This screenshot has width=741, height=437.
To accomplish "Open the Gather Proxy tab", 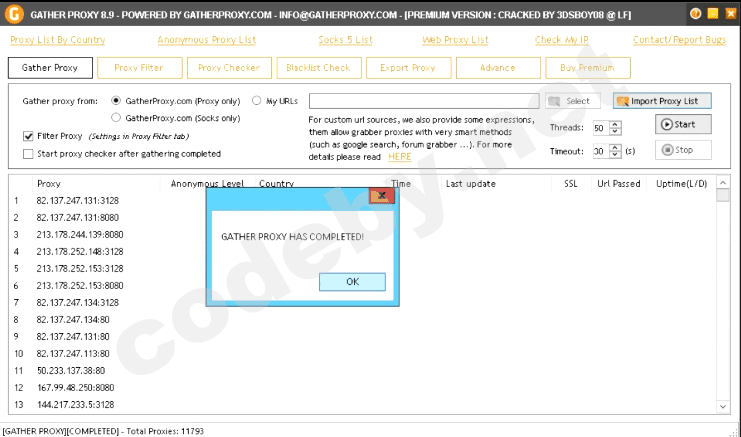I will click(50, 68).
